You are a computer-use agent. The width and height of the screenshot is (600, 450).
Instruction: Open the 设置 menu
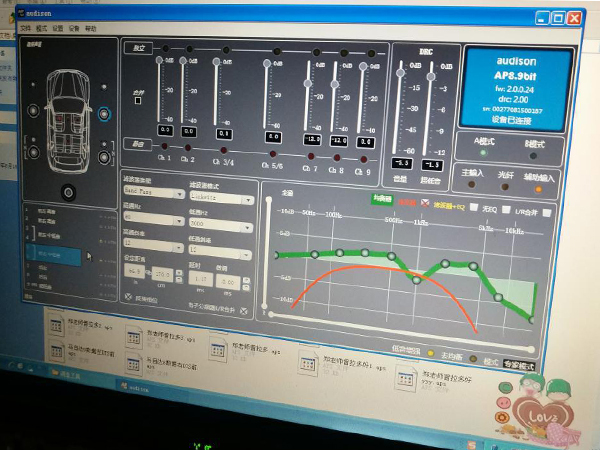58,28
